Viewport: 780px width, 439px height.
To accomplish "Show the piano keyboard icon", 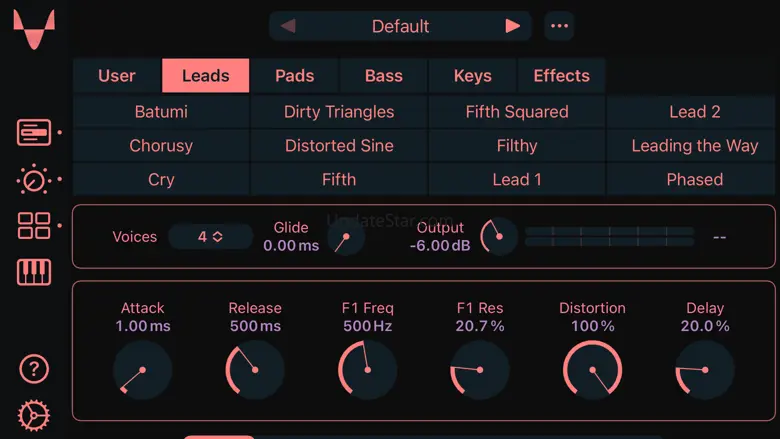I will point(33,272).
